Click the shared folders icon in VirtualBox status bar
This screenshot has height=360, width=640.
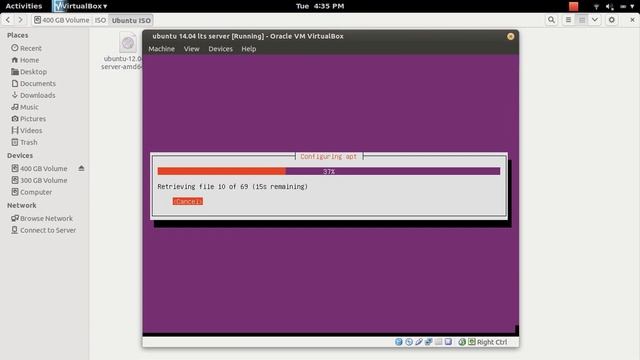[439, 342]
